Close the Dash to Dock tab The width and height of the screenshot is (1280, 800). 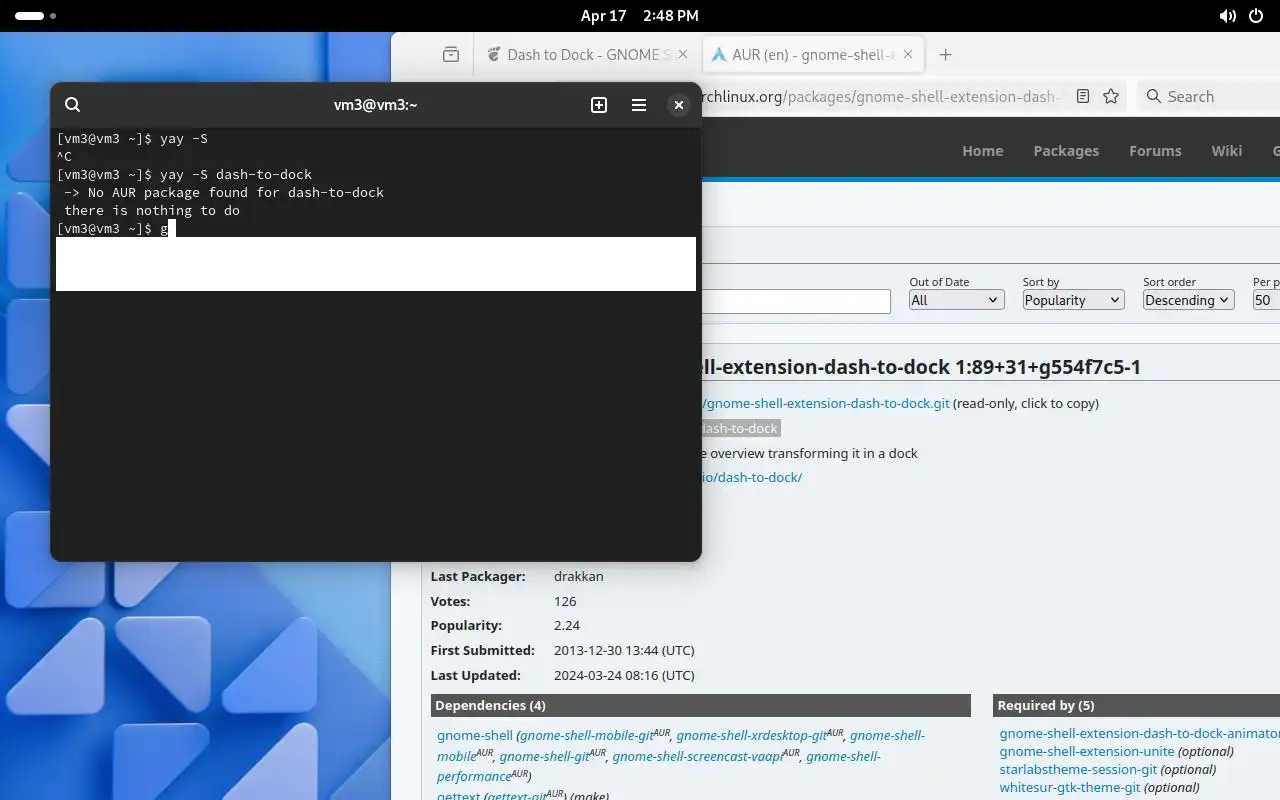pos(683,55)
